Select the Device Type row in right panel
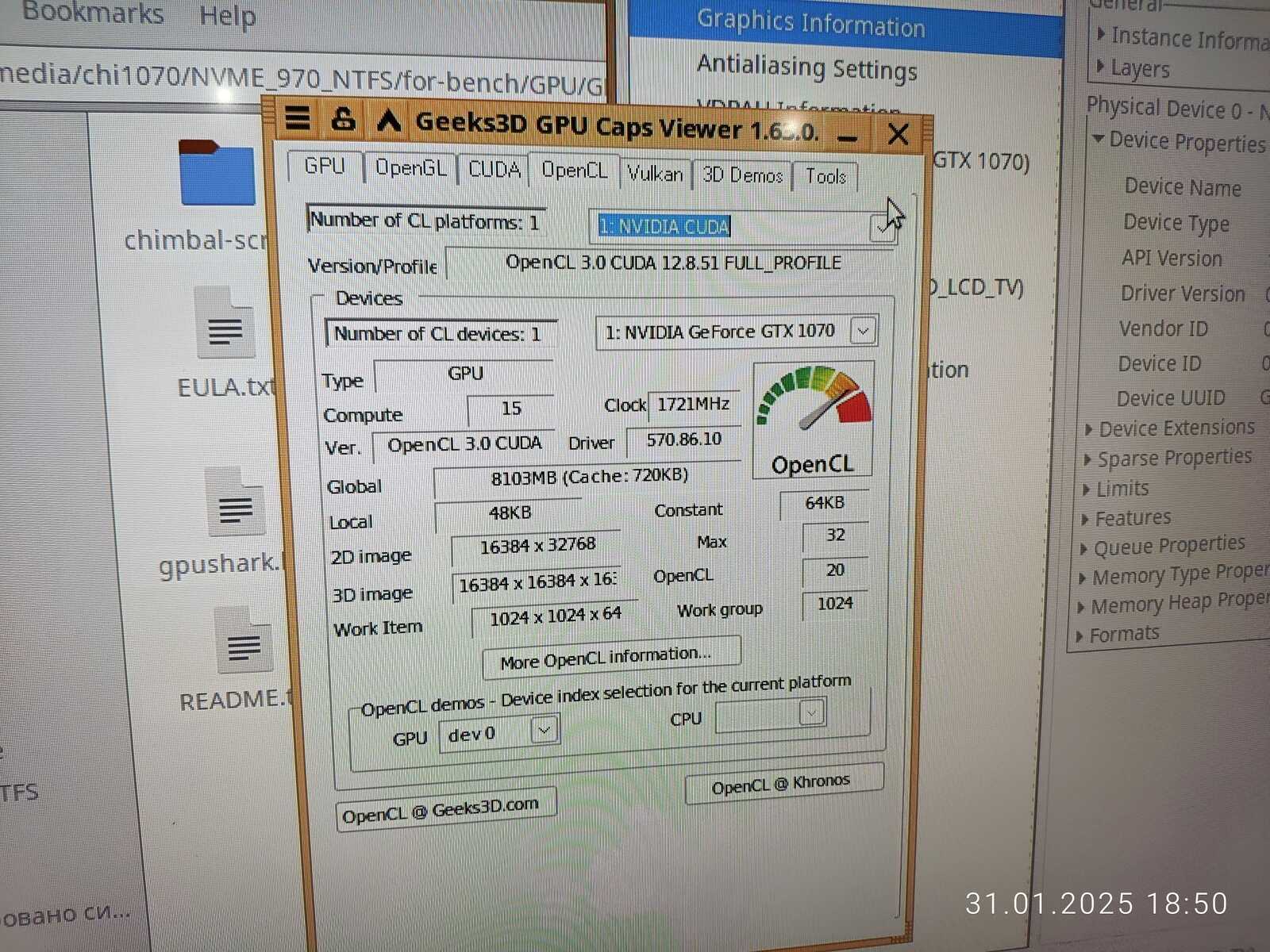This screenshot has width=1270, height=952. tap(1176, 224)
